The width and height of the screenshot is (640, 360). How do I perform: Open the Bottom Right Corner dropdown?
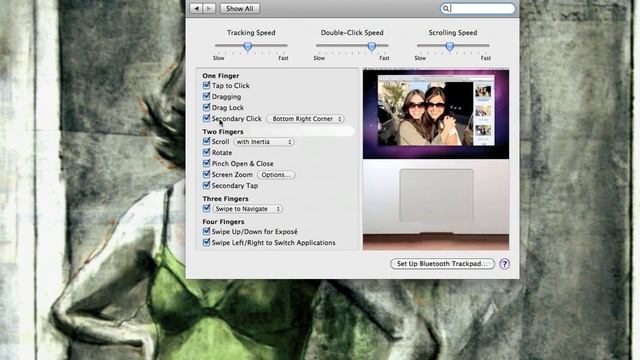point(305,119)
